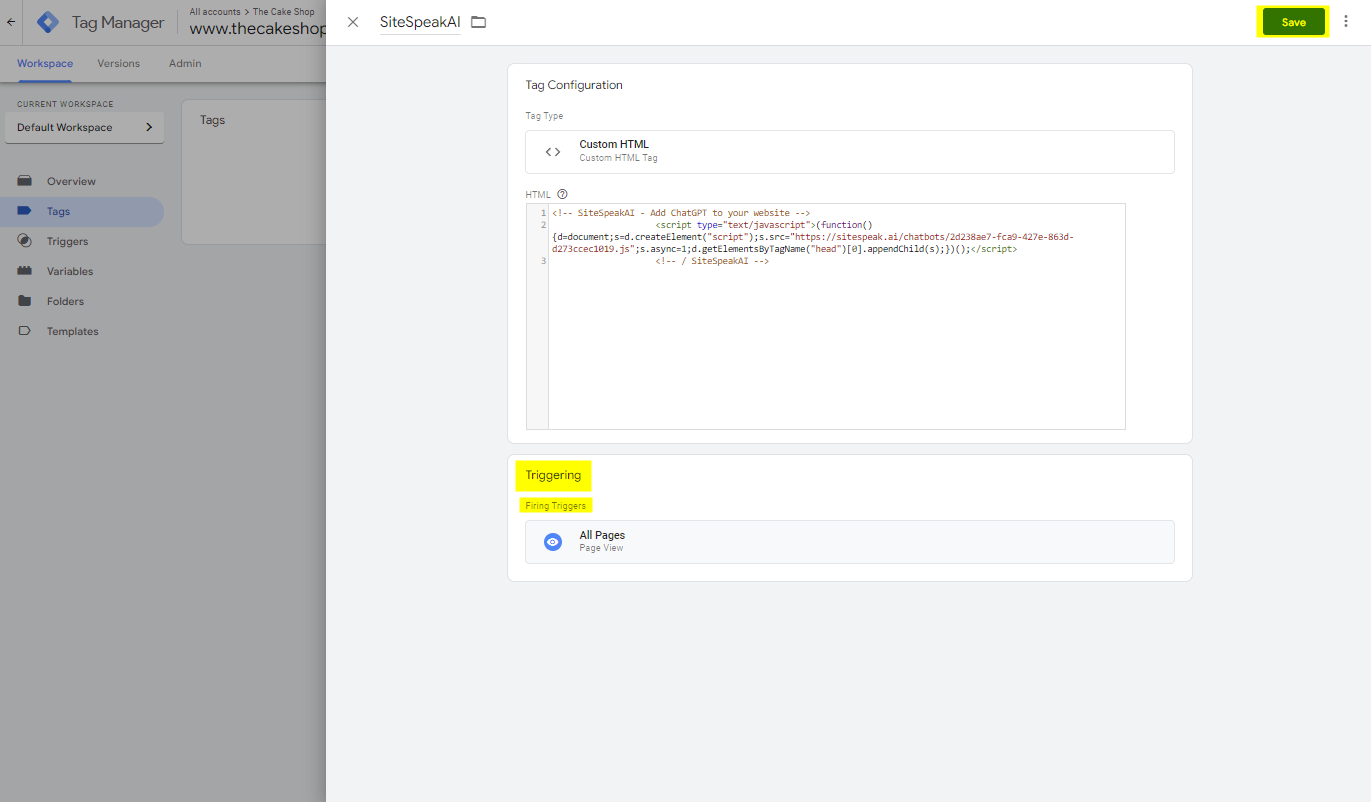Click the folder icon next to SiteSpeakAI
Viewport: 1371px width, 802px height.
click(x=479, y=22)
